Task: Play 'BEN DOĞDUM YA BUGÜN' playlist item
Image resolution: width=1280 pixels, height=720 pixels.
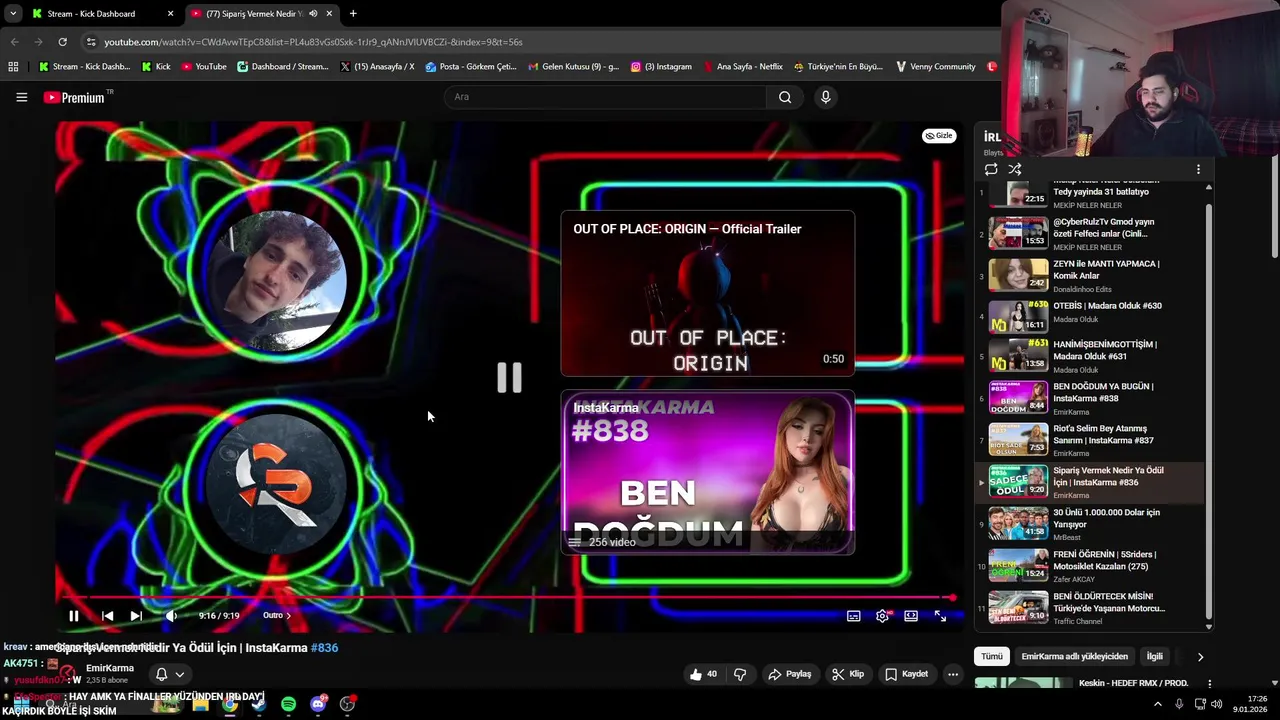Action: click(1090, 398)
